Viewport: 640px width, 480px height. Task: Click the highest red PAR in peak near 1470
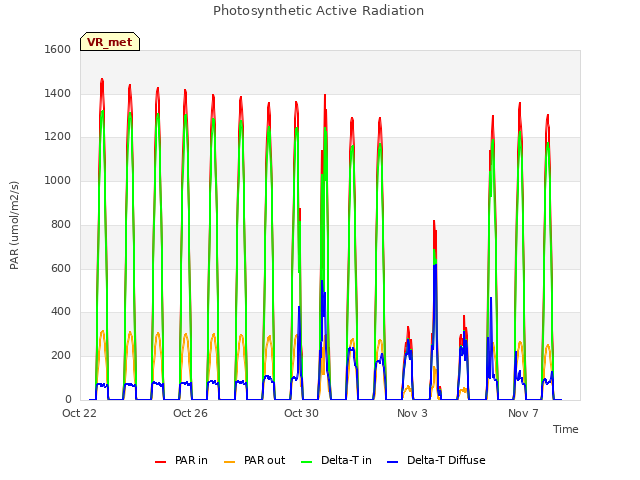coord(102,80)
